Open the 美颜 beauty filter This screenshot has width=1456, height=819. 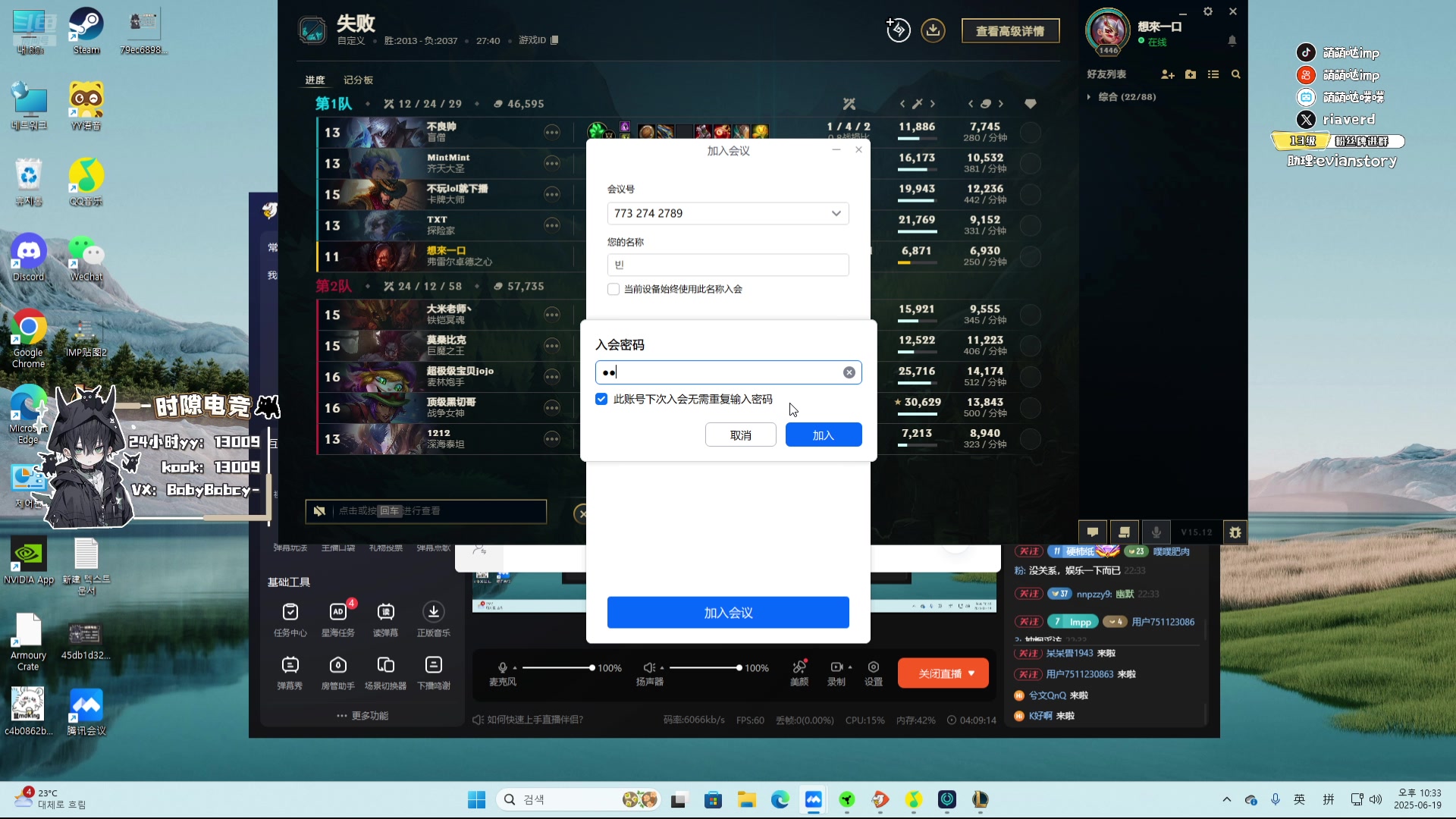tap(799, 672)
